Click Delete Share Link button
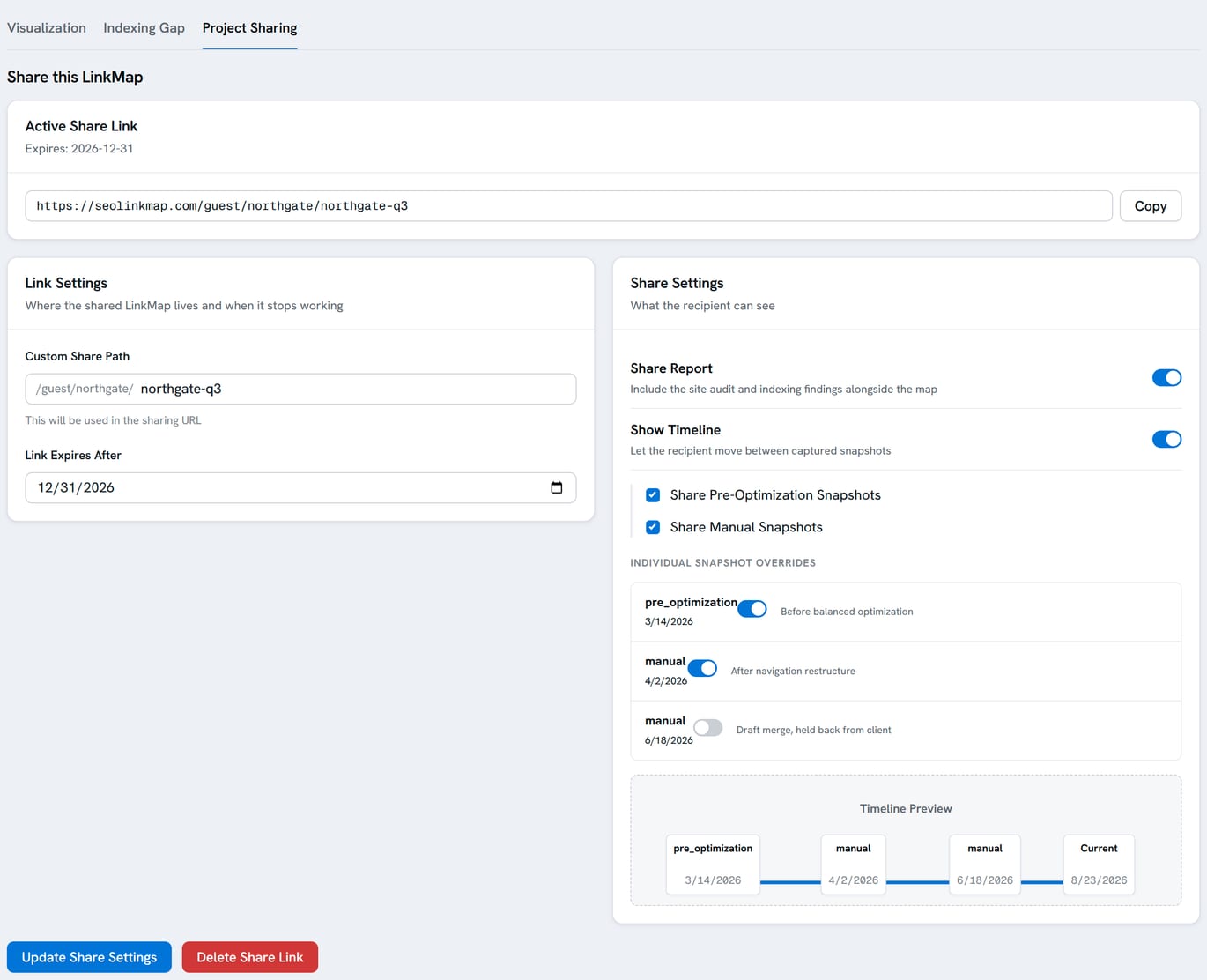Screen dimensions: 1207x980 tap(250, 957)
